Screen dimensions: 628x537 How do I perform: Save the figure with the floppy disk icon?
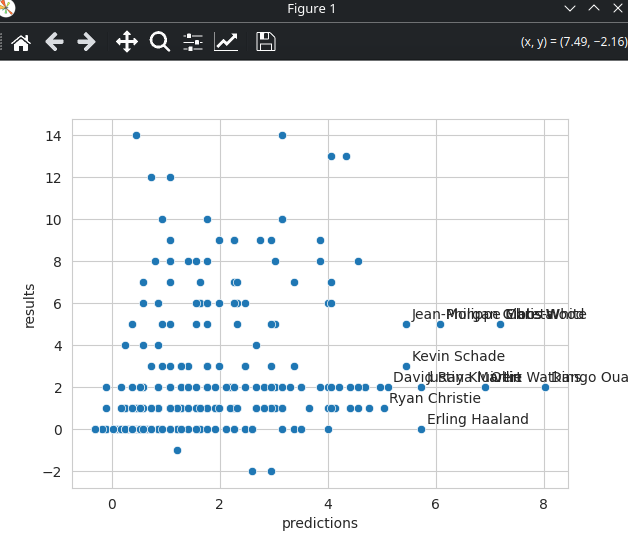265,41
